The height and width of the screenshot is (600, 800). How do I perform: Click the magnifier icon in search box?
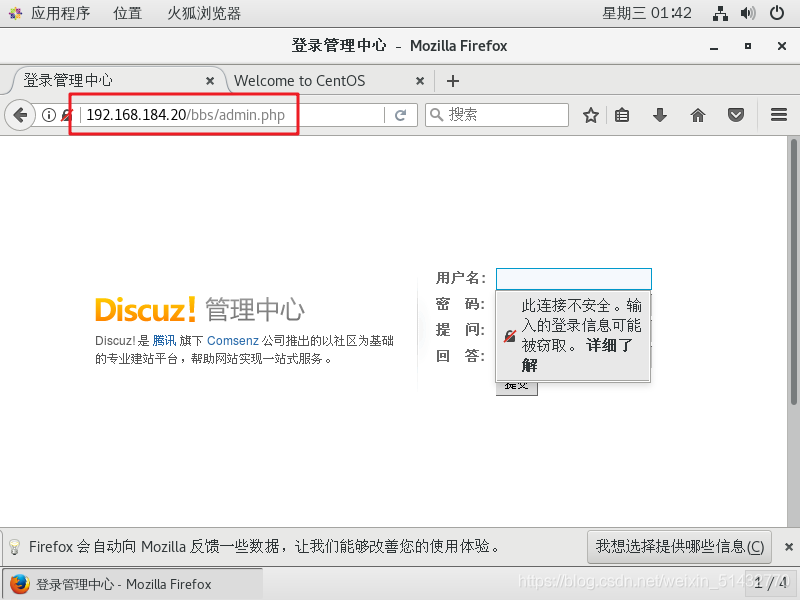pos(436,115)
